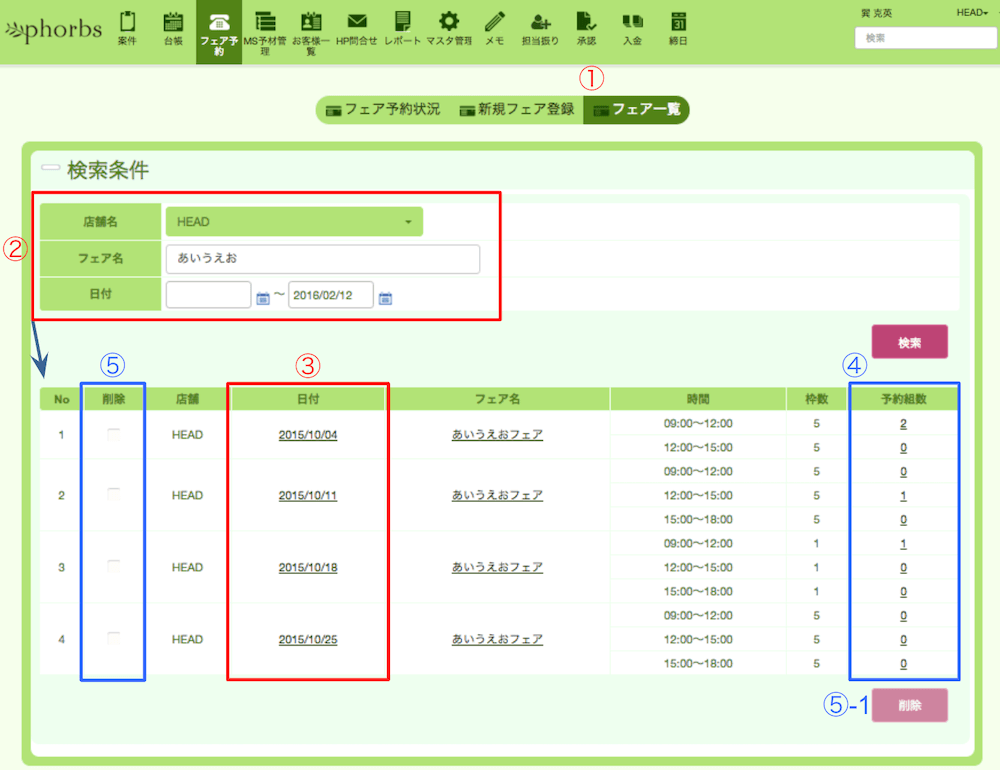Open date link 2015/10/18
This screenshot has height=770, width=1000.
click(x=308, y=568)
